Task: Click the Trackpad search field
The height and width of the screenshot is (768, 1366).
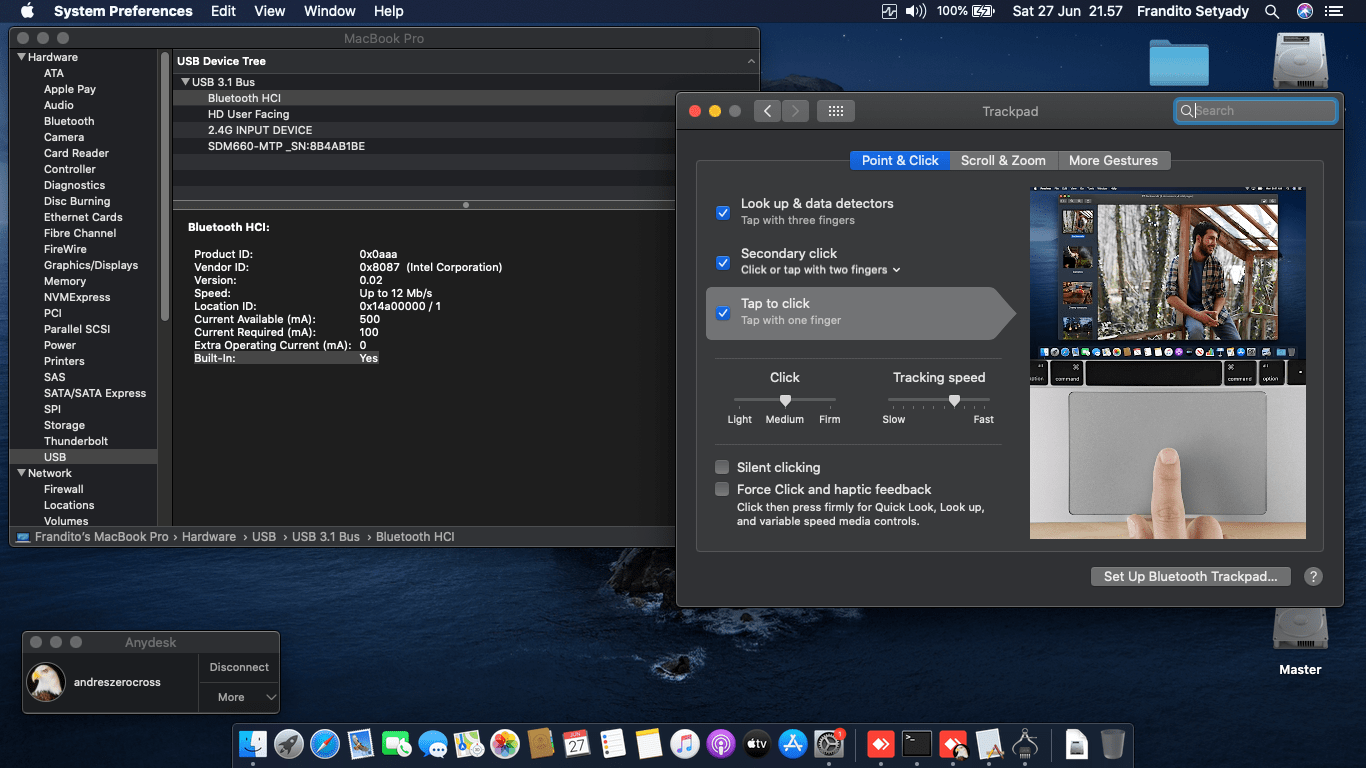Action: 1256,111
